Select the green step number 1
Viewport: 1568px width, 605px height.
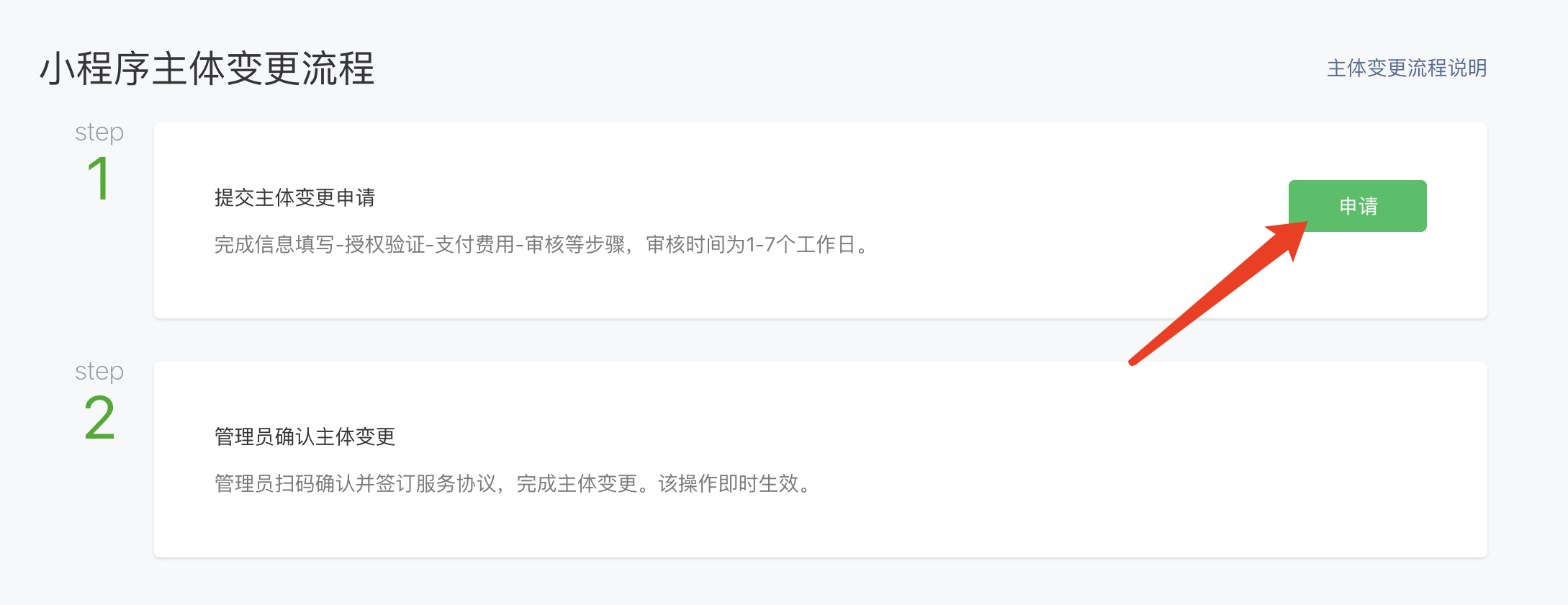pos(99,179)
